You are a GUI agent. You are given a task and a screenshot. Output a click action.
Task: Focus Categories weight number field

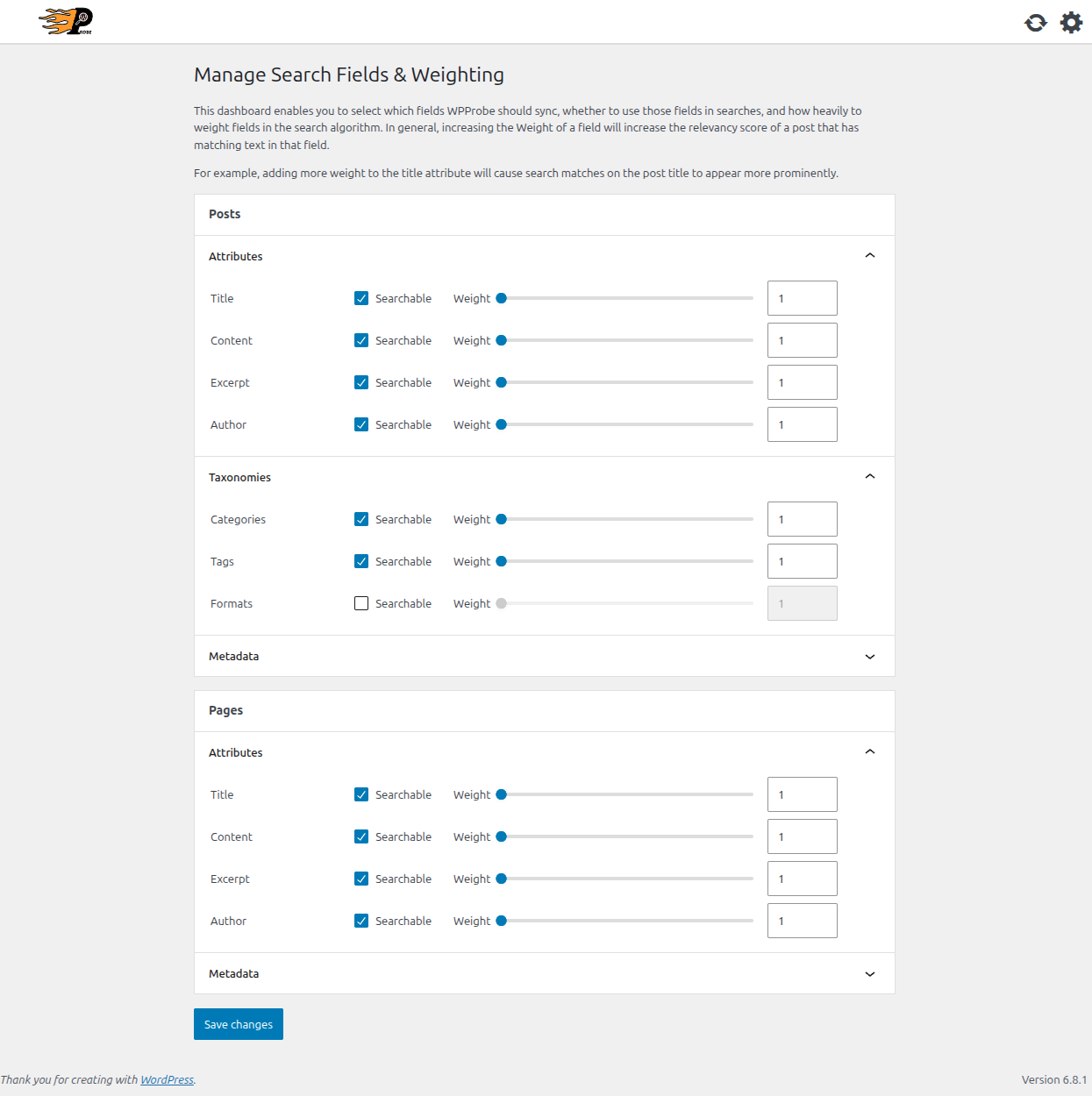pos(803,519)
